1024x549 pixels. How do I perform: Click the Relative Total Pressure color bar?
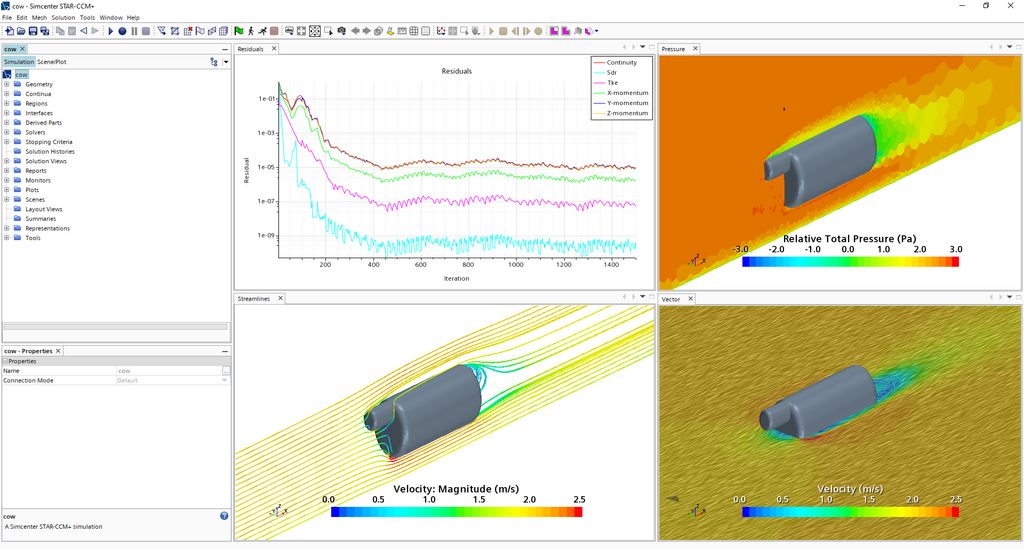850,261
